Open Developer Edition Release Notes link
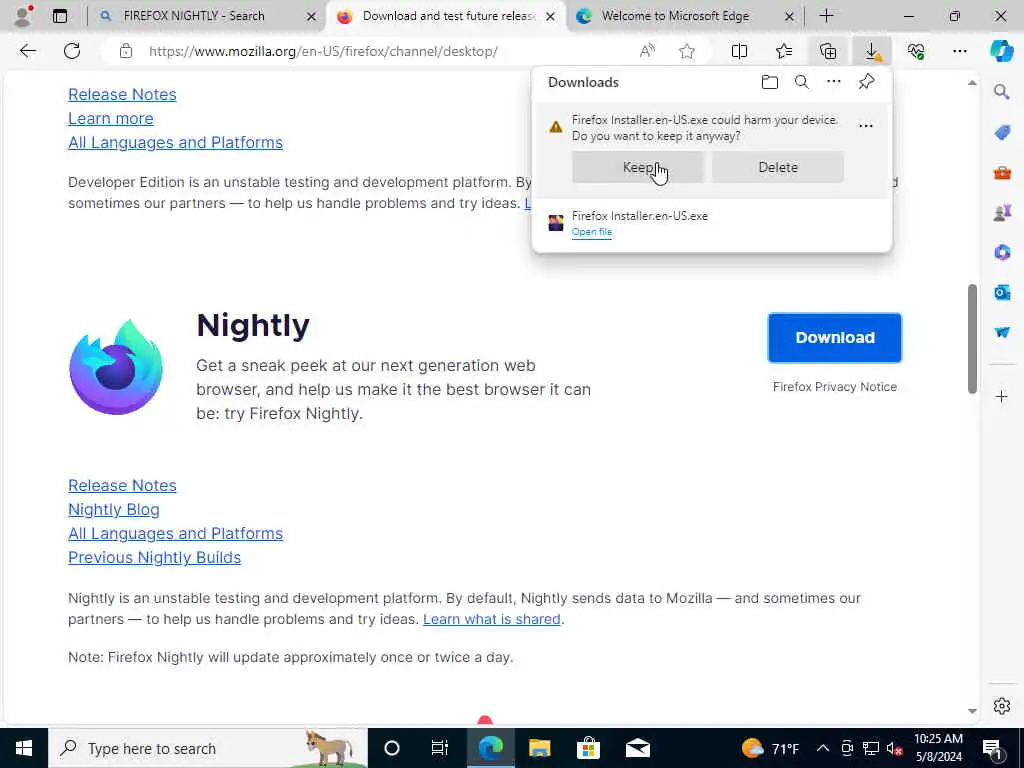 tap(122, 94)
